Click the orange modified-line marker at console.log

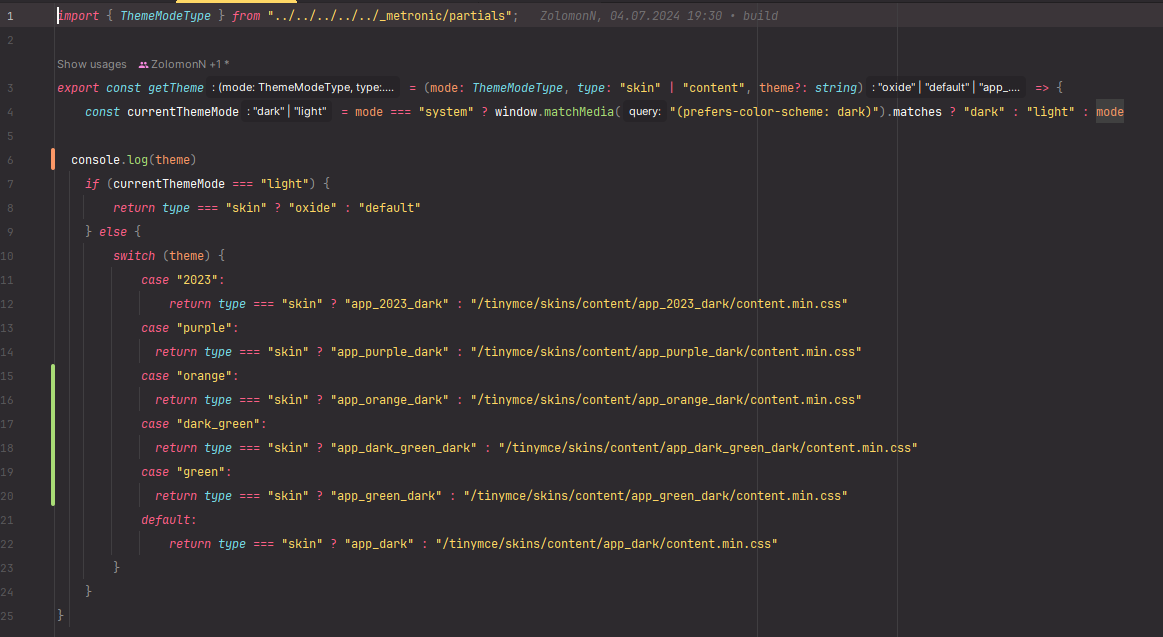(53, 160)
